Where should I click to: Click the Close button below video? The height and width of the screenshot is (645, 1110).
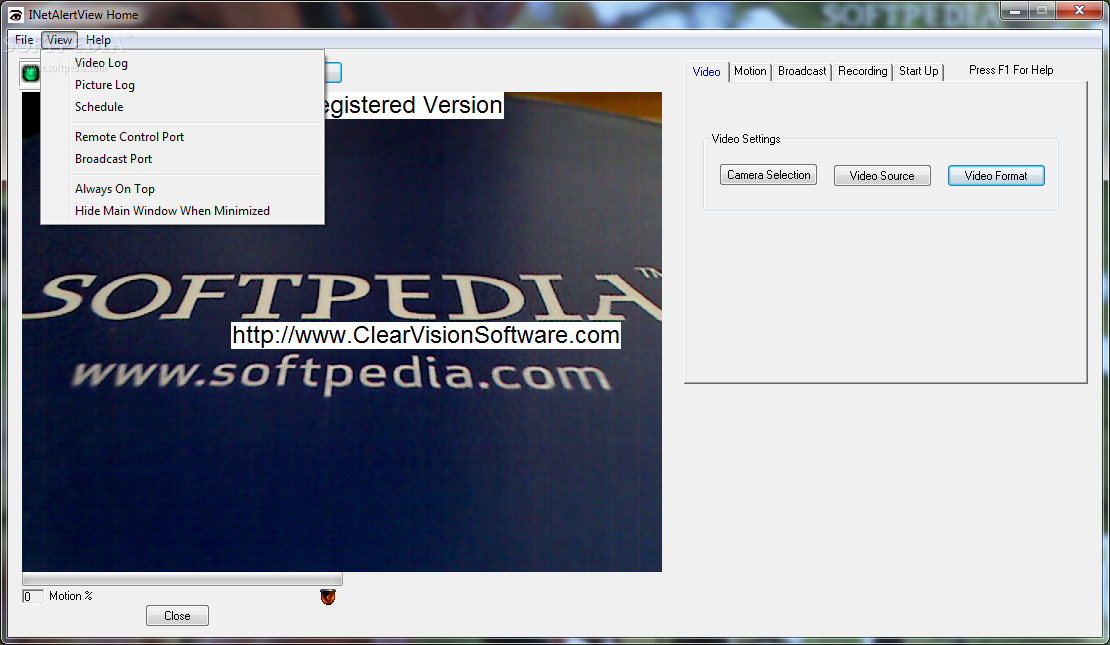pyautogui.click(x=177, y=616)
